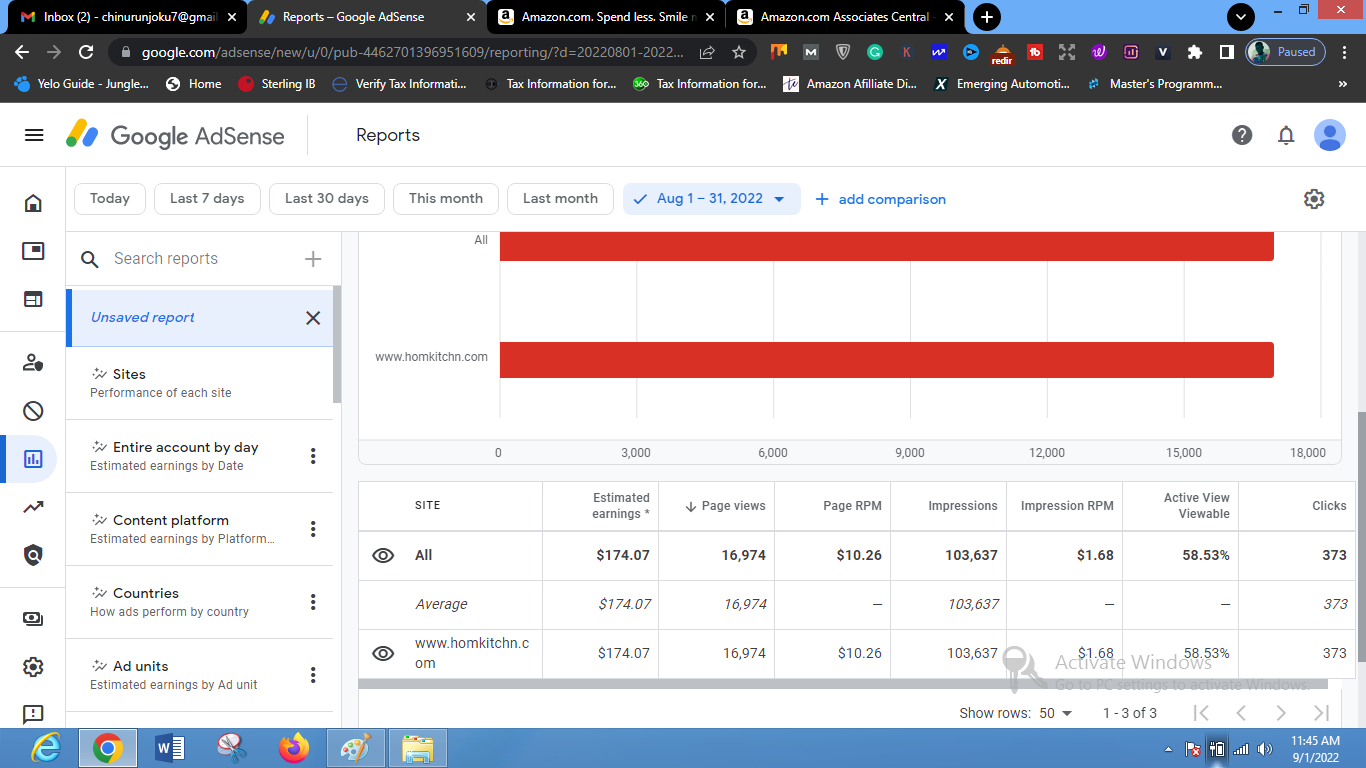Click the All red chart bar

(887, 246)
